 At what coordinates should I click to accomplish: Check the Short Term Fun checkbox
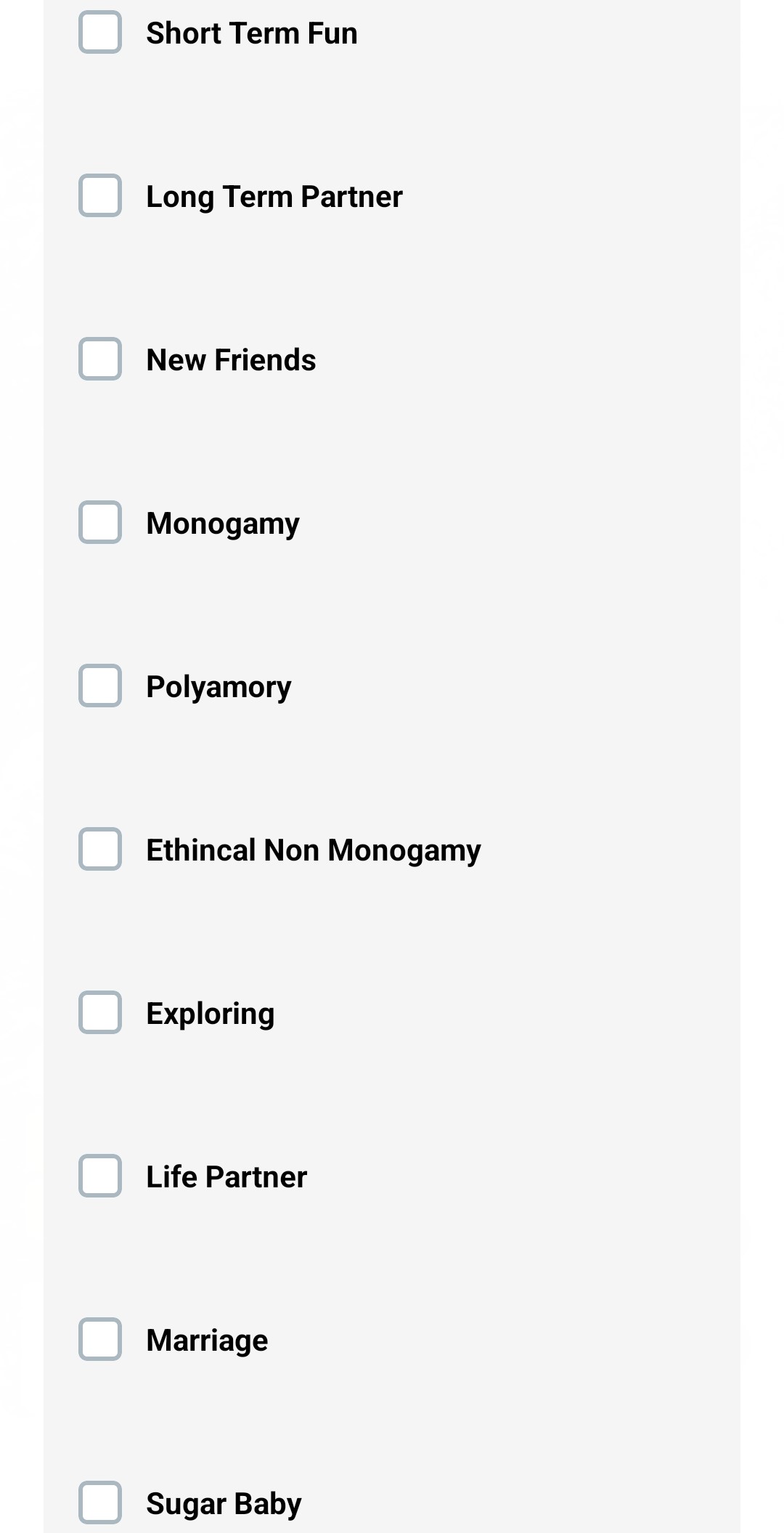point(100,33)
